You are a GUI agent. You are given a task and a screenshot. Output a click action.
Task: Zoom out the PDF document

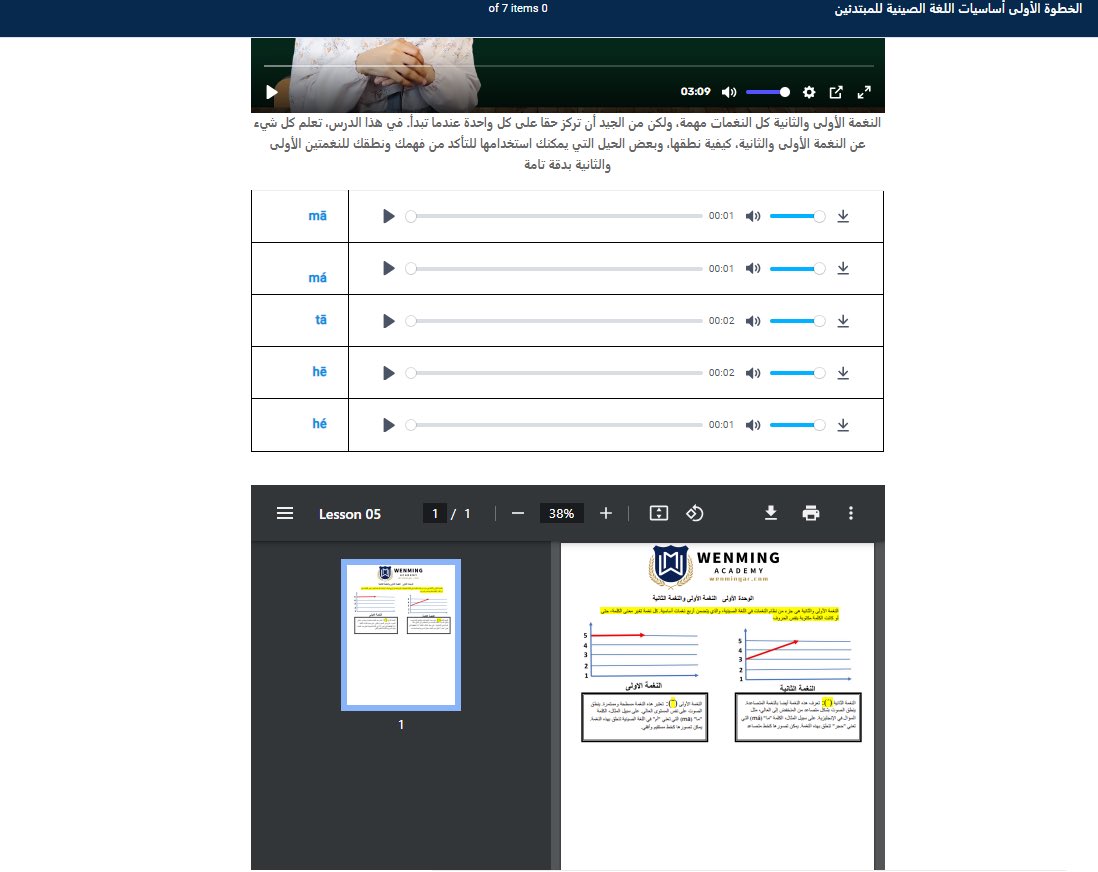[x=518, y=513]
